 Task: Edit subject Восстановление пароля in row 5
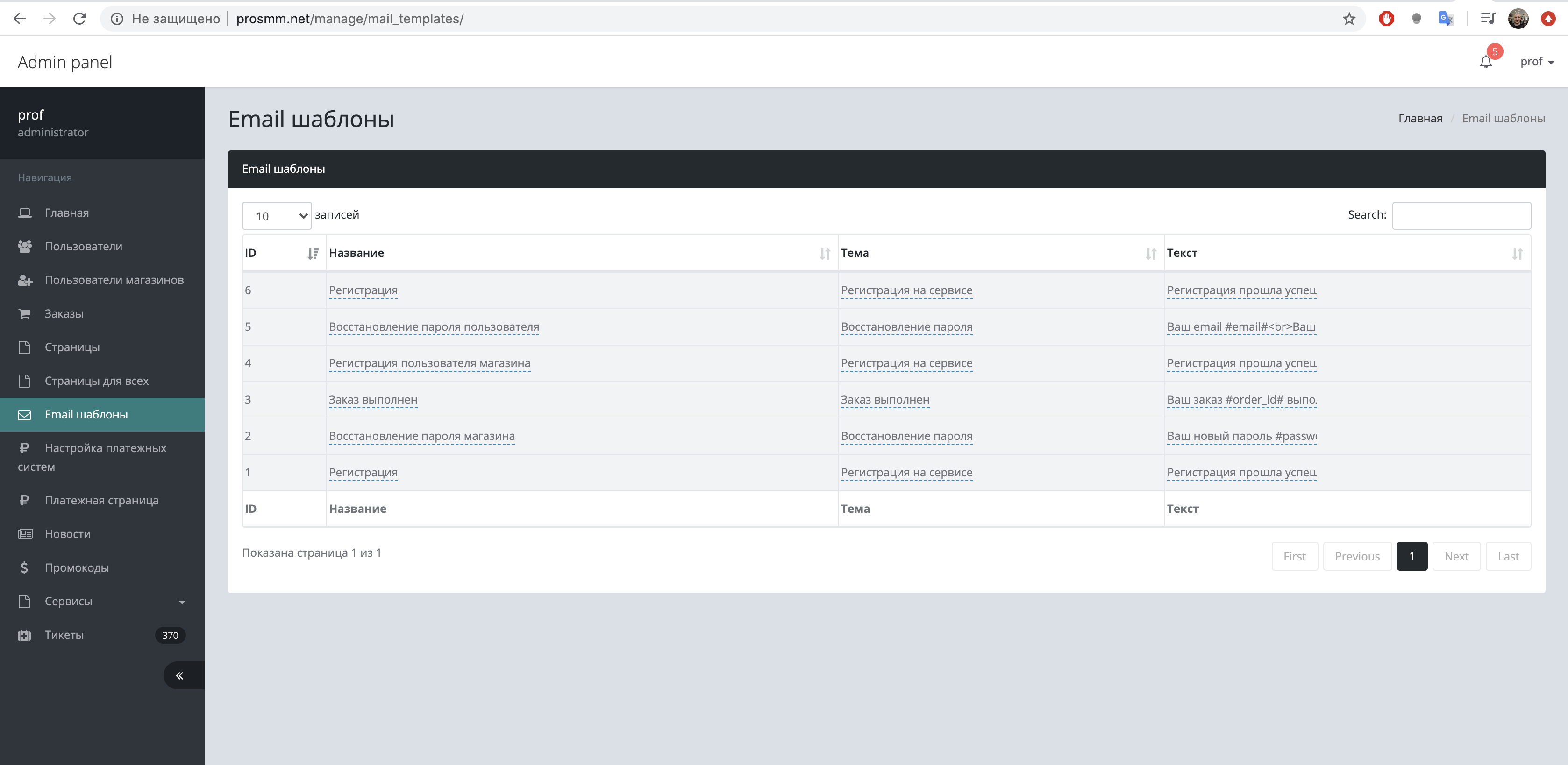[906, 327]
